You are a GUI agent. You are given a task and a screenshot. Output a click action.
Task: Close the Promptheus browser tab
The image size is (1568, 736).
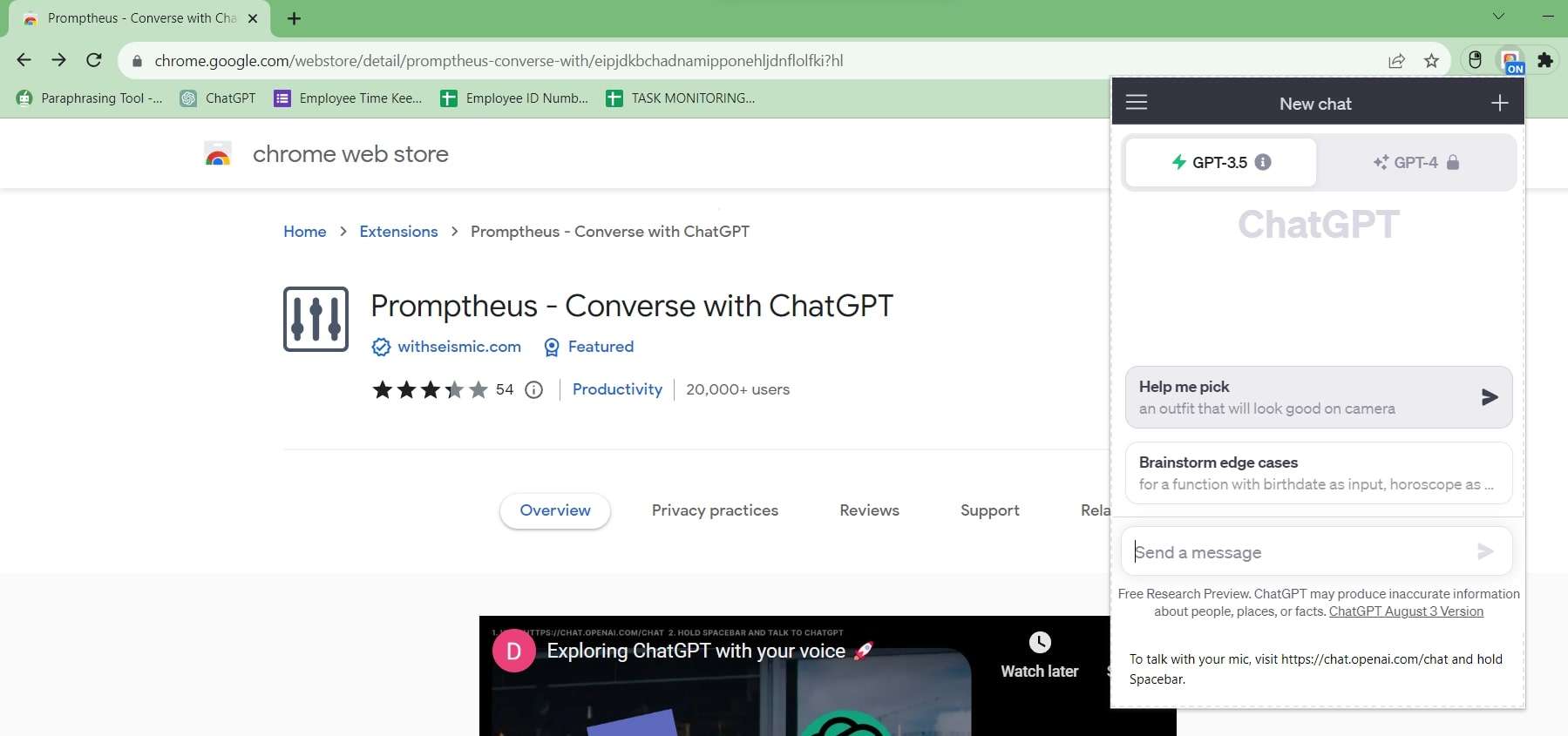tap(253, 18)
